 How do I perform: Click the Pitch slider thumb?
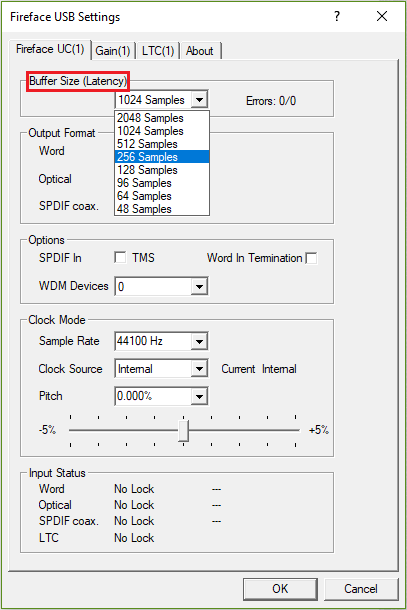(x=184, y=430)
